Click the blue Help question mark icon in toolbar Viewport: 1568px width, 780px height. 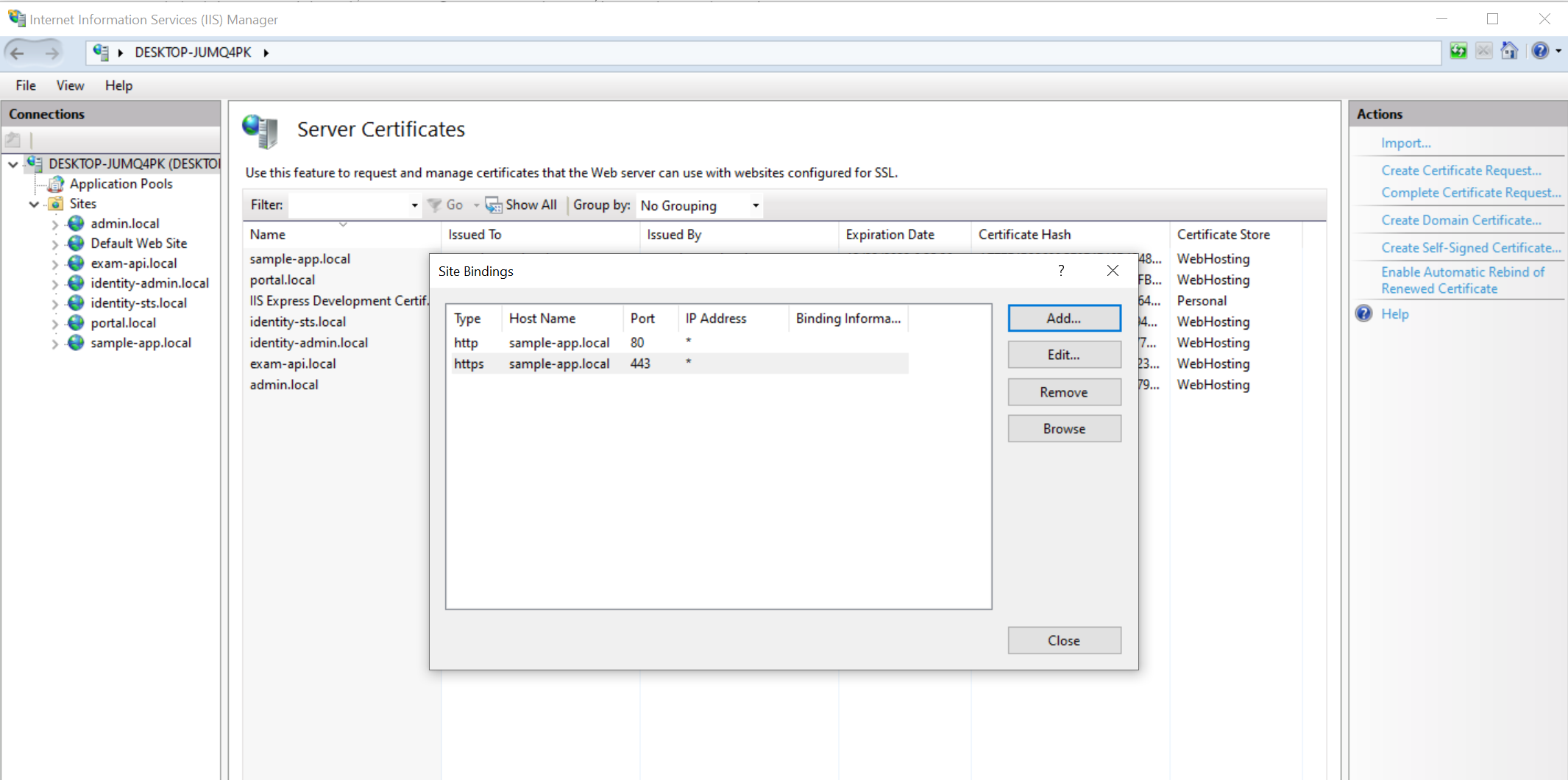click(x=1540, y=51)
